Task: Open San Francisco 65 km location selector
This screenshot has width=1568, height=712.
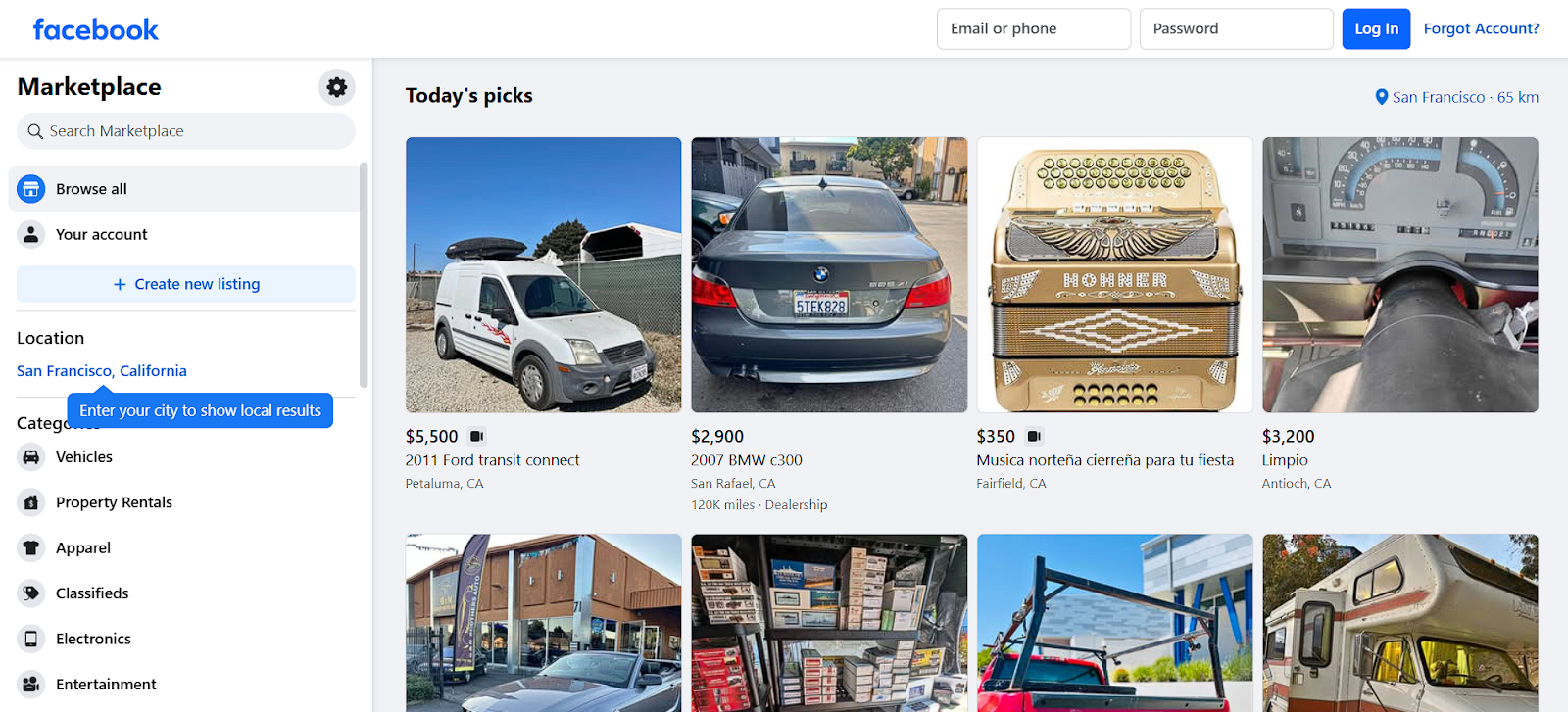Action: 1456,97
